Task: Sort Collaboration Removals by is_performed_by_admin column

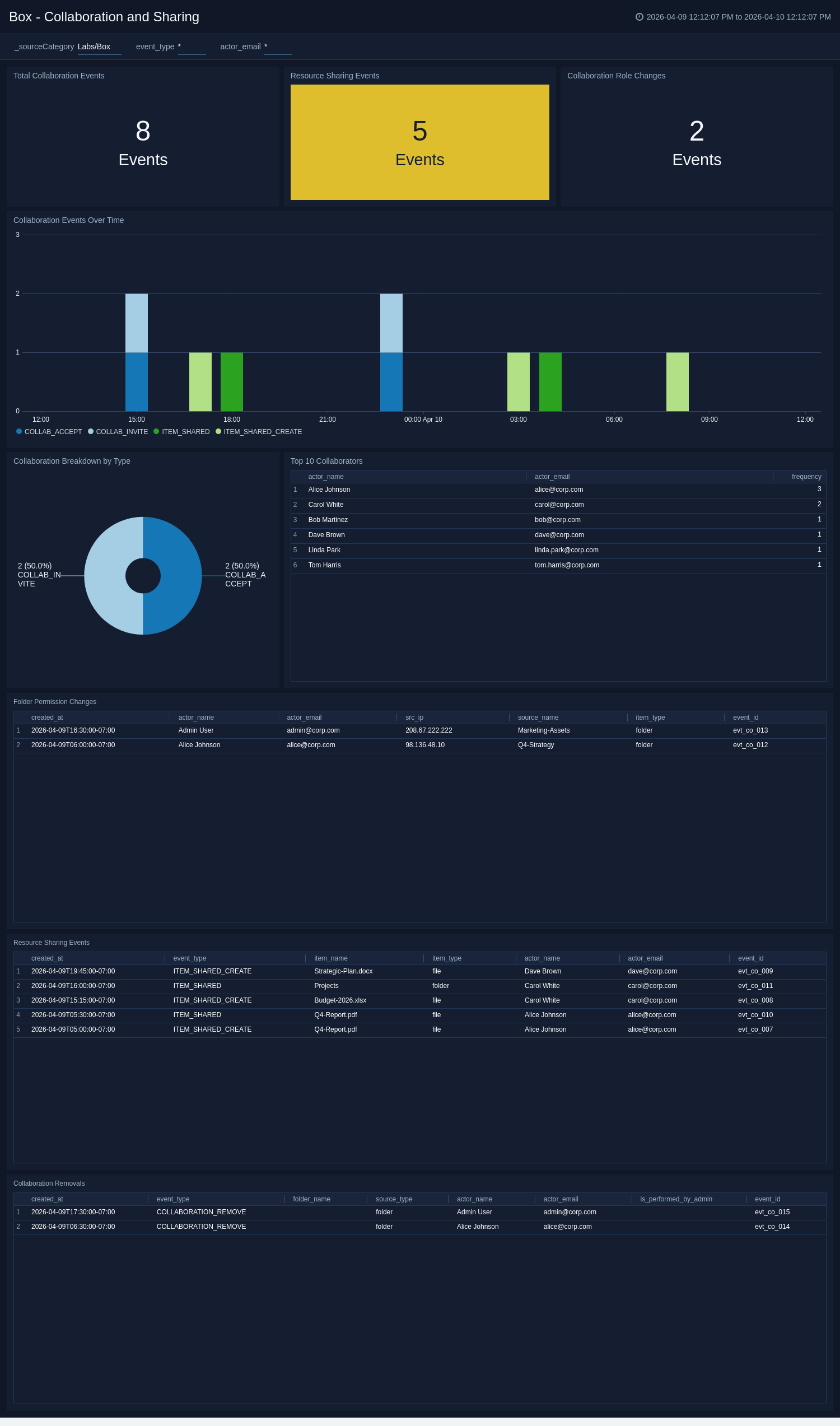Action: click(x=676, y=1199)
